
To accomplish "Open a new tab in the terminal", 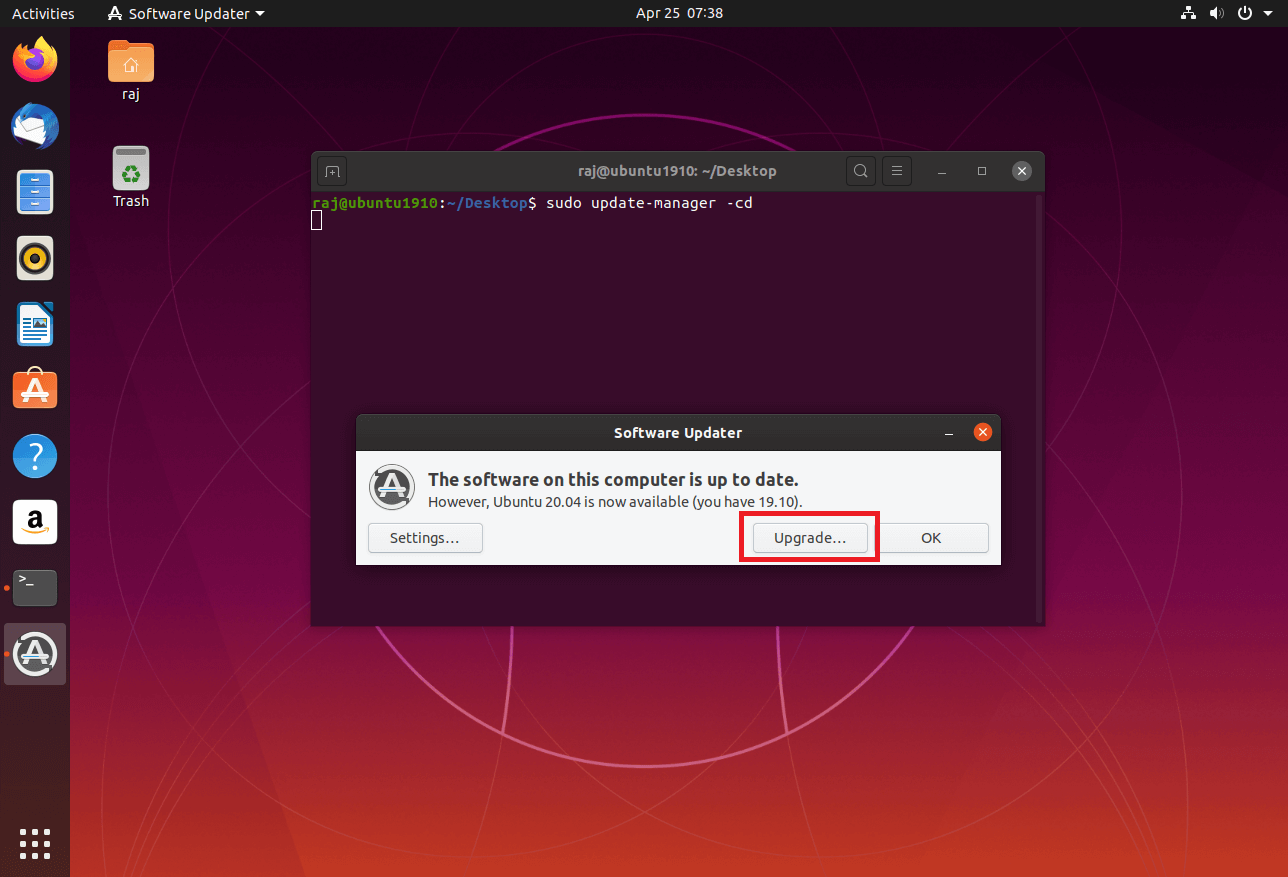I will point(333,171).
